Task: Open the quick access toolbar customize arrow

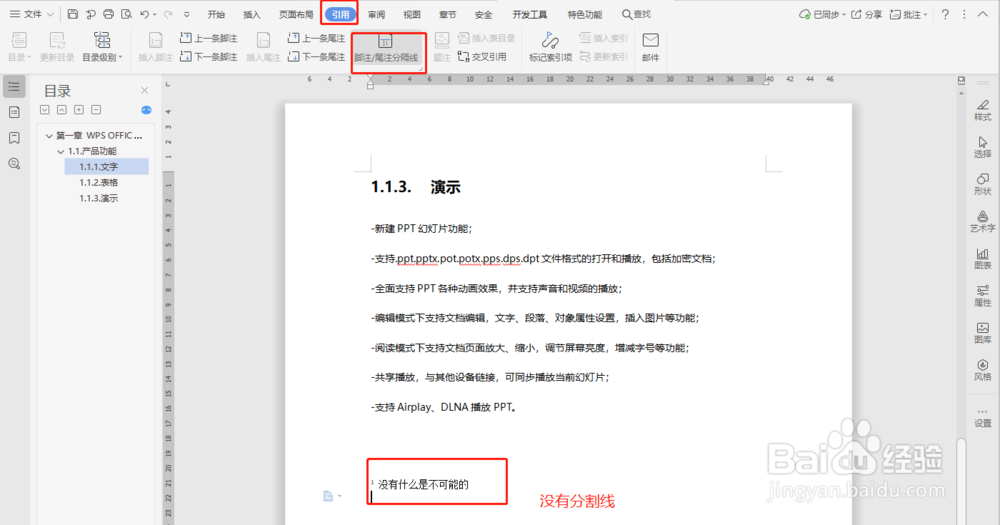Action: click(186, 14)
